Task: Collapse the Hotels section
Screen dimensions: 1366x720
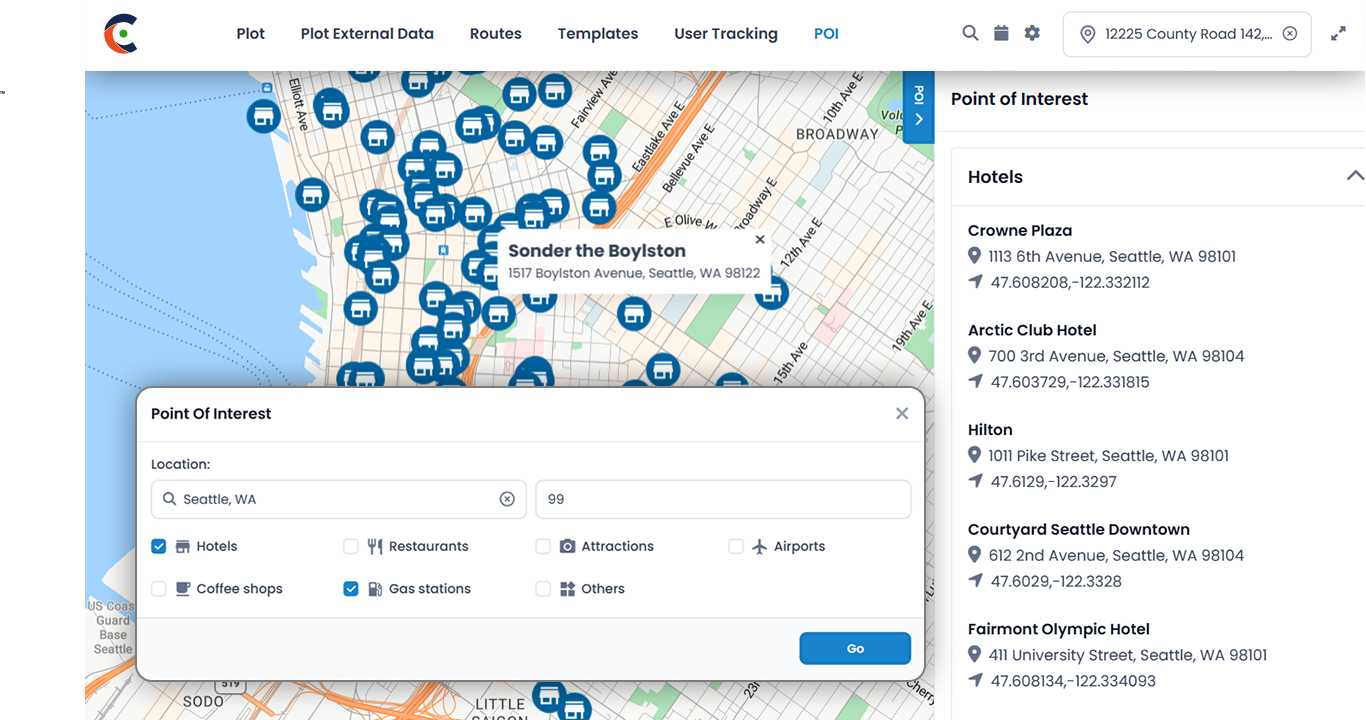Action: click(1355, 176)
